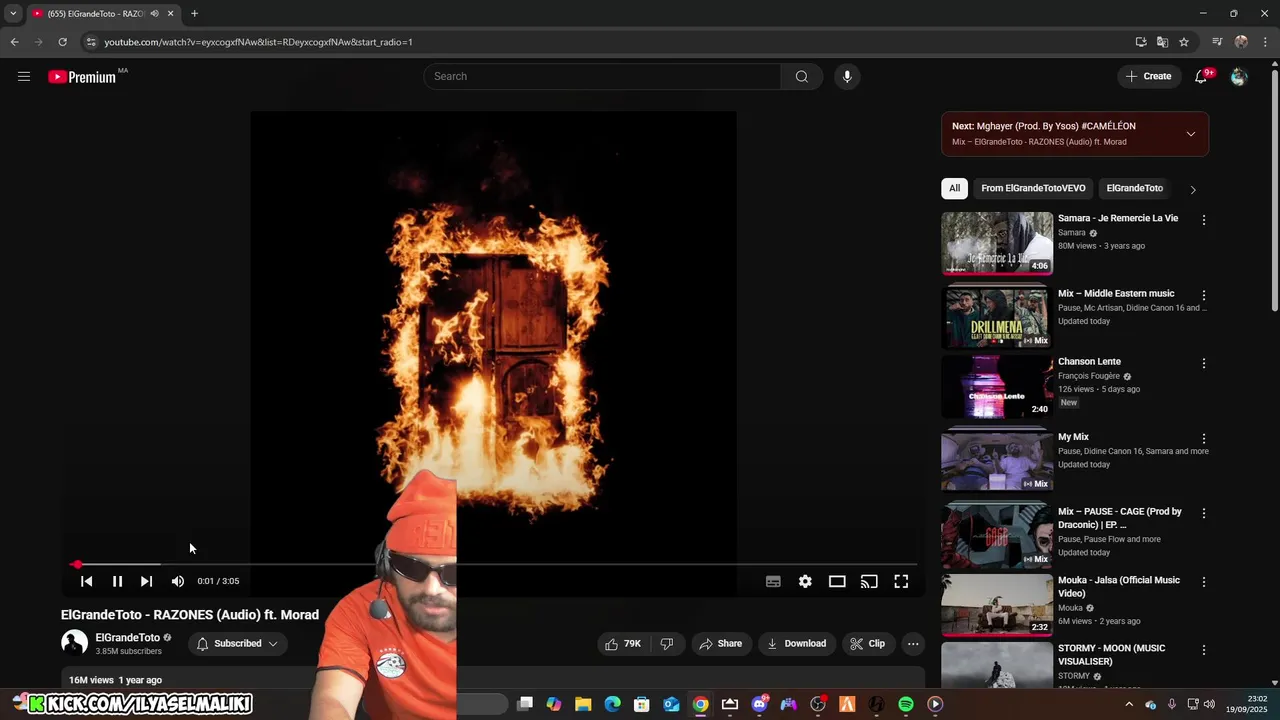Open Spotify from the taskbar
The height and width of the screenshot is (720, 1280).
(x=906, y=704)
